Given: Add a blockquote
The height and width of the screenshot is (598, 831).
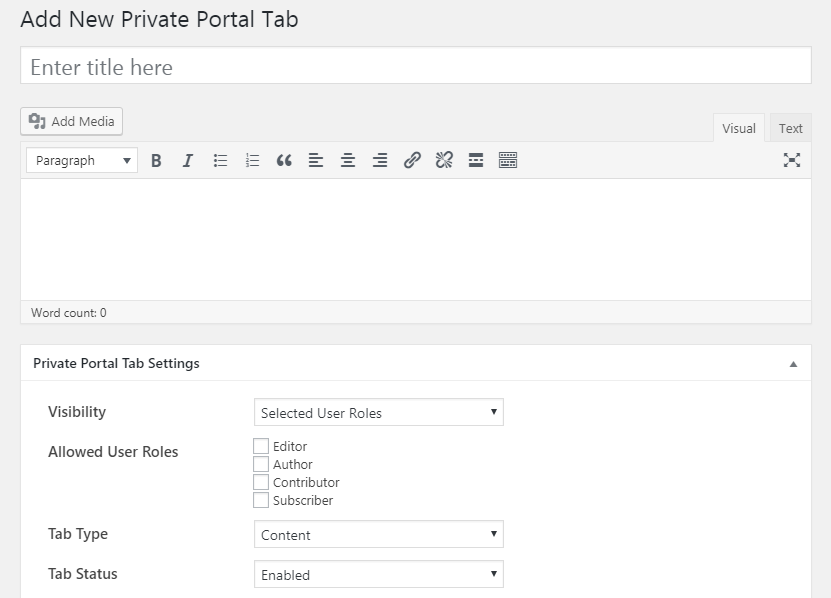Looking at the screenshot, I should [x=284, y=160].
